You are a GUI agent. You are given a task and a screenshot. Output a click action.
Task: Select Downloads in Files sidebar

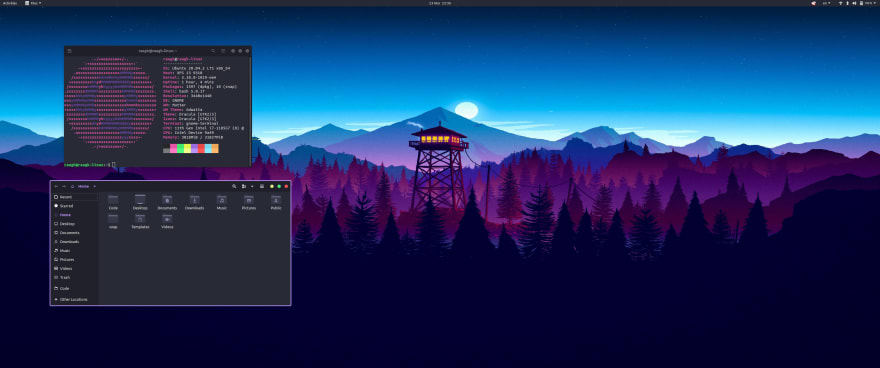(x=74, y=242)
